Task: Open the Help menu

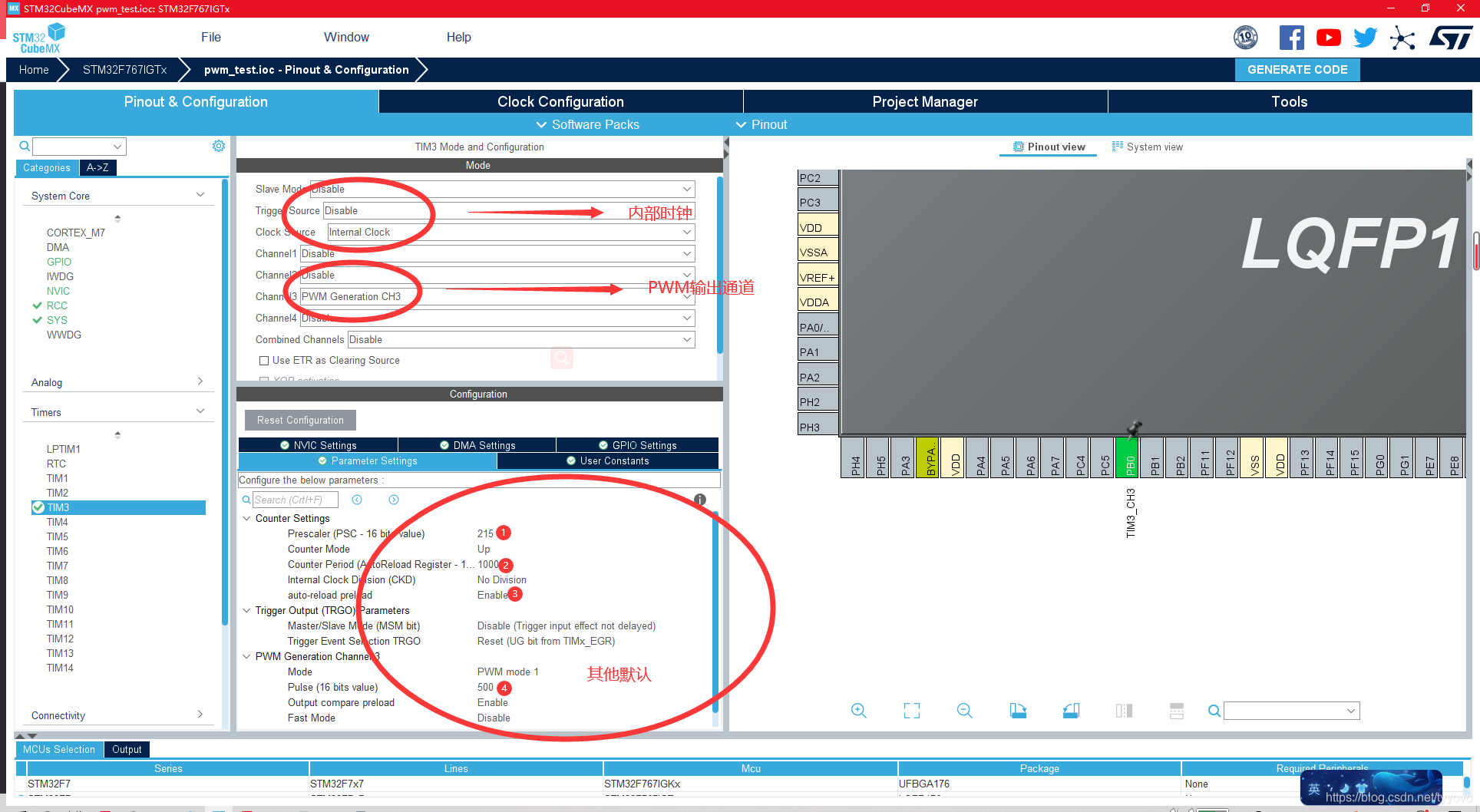Action: [459, 38]
